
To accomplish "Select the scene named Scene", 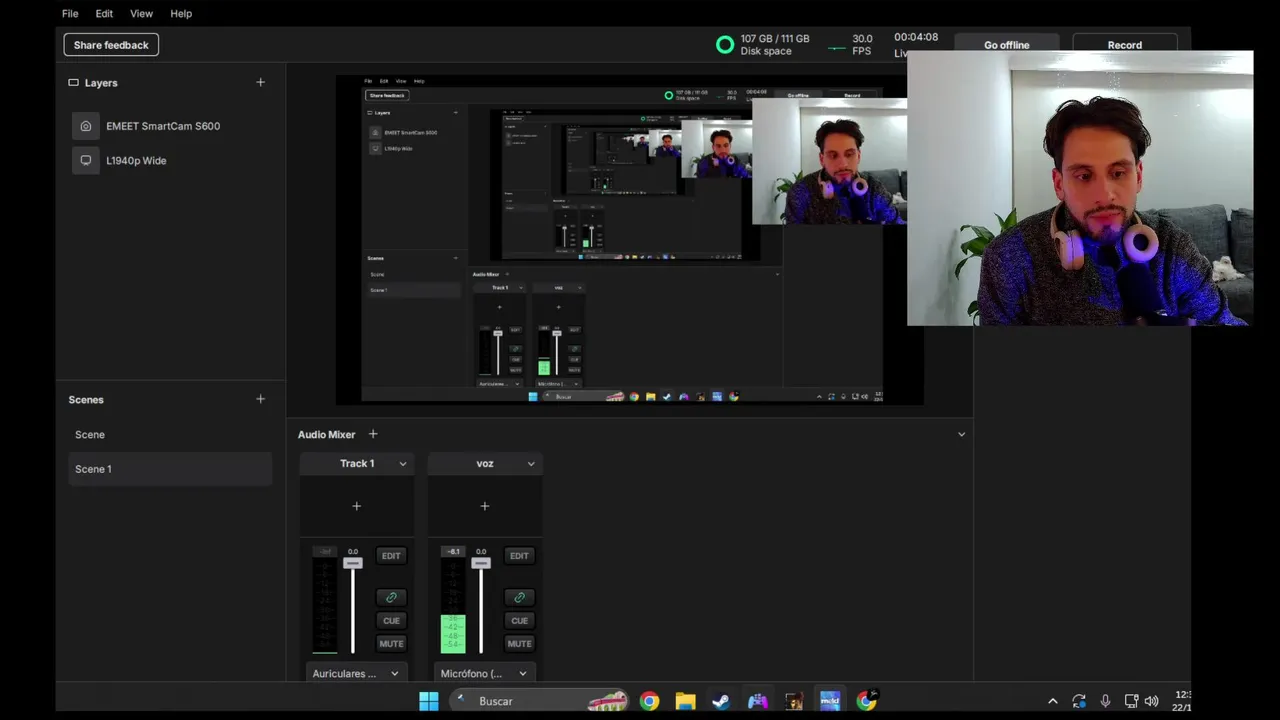I will point(170,434).
